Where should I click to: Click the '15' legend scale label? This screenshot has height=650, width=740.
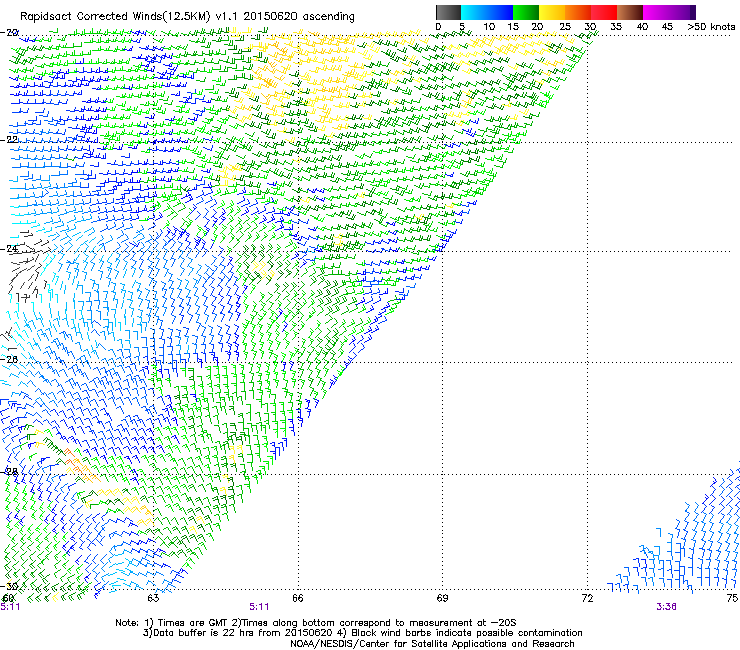tap(513, 27)
